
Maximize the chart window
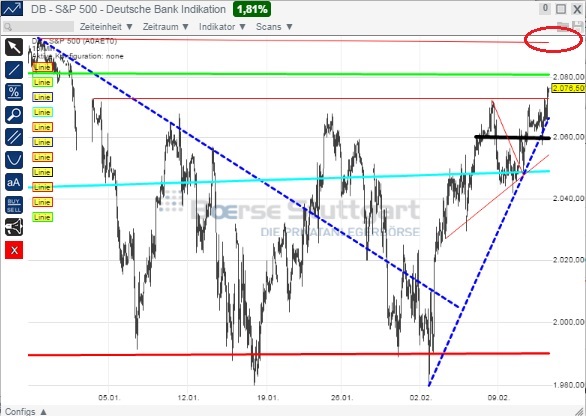coord(561,9)
